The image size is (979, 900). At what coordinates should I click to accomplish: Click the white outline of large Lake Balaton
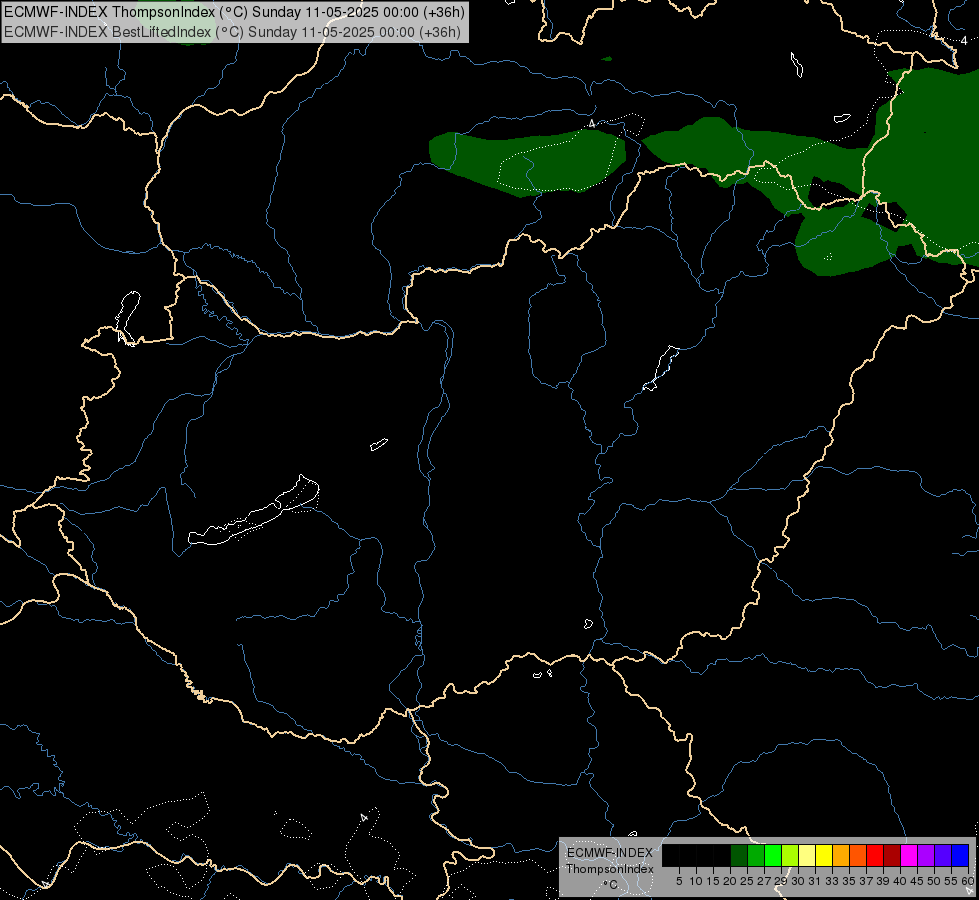tap(253, 511)
